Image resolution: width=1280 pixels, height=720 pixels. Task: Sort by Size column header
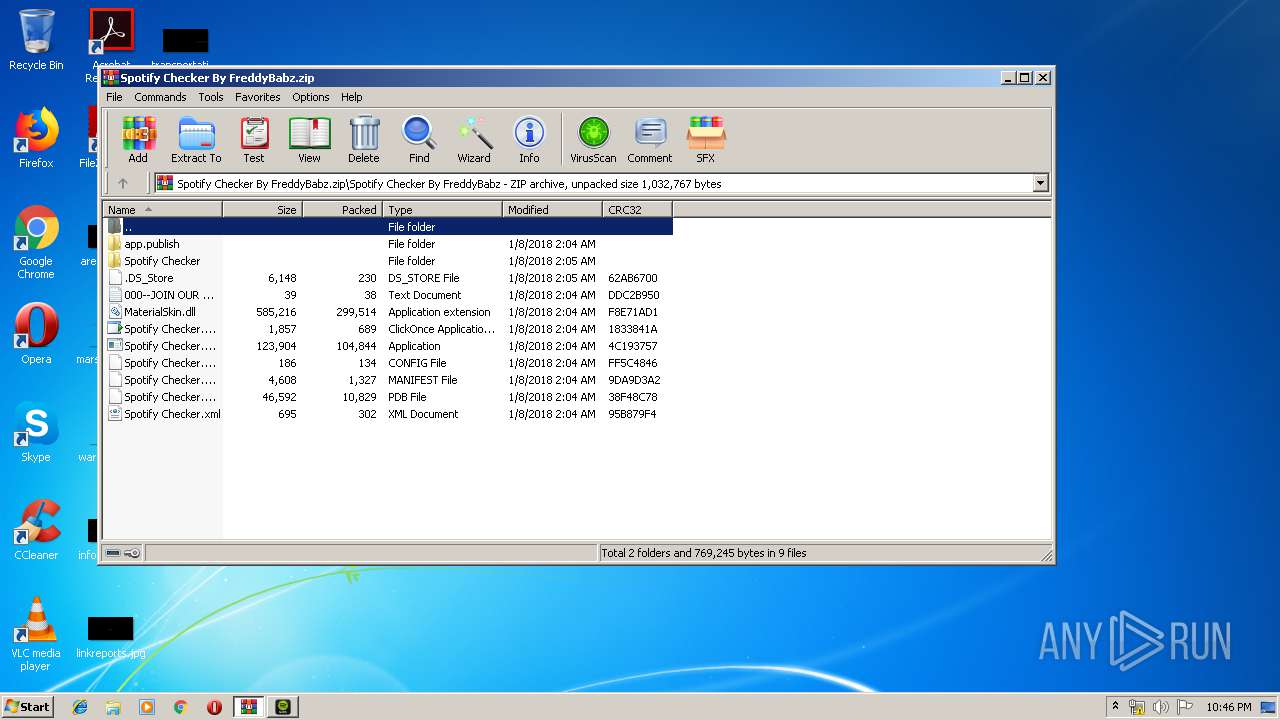pos(263,209)
